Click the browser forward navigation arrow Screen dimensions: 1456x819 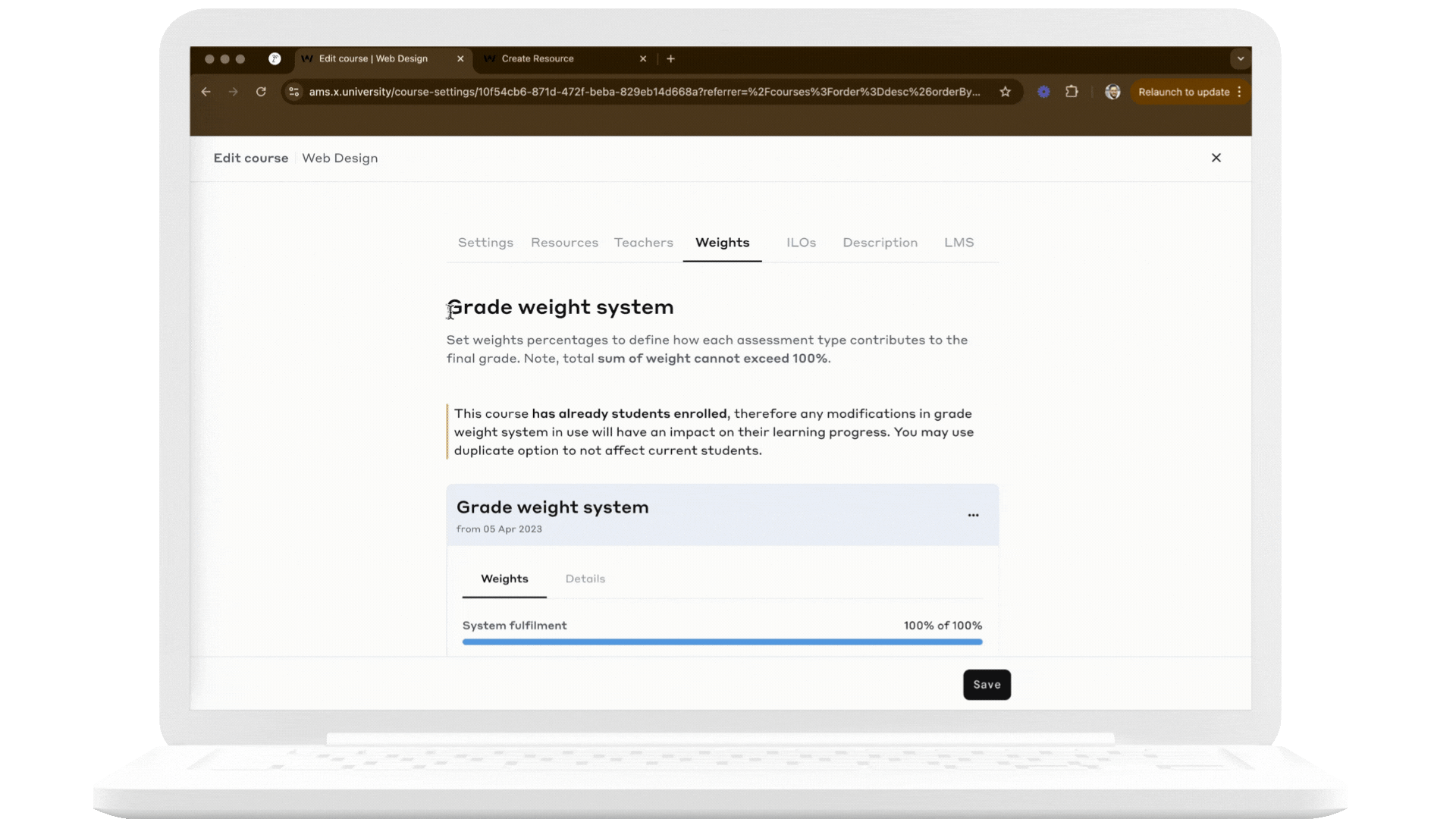coord(234,92)
